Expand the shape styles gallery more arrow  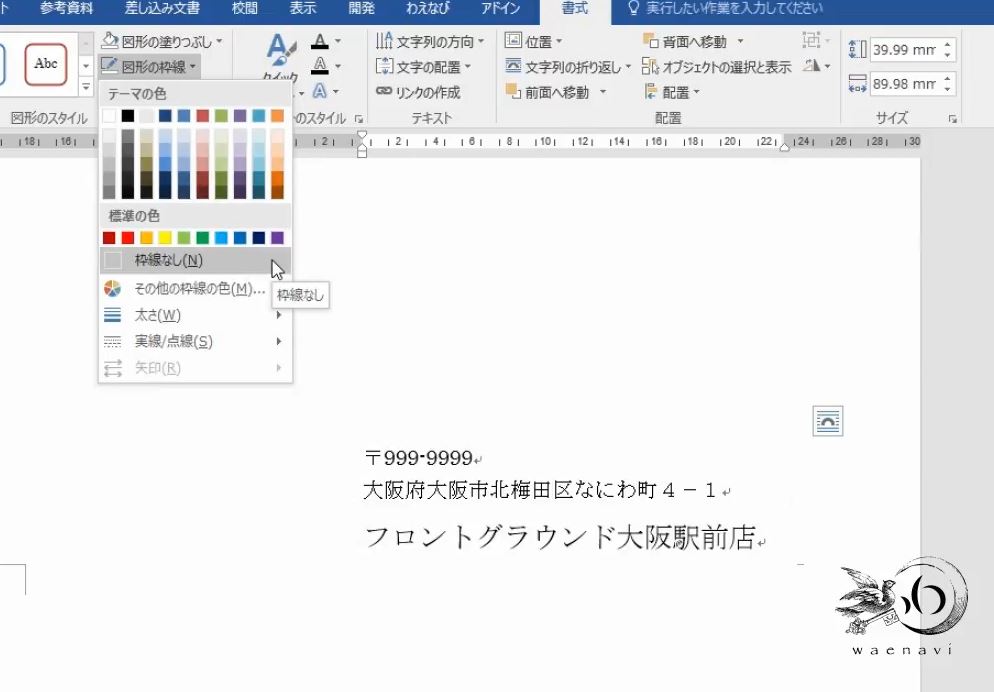86,87
